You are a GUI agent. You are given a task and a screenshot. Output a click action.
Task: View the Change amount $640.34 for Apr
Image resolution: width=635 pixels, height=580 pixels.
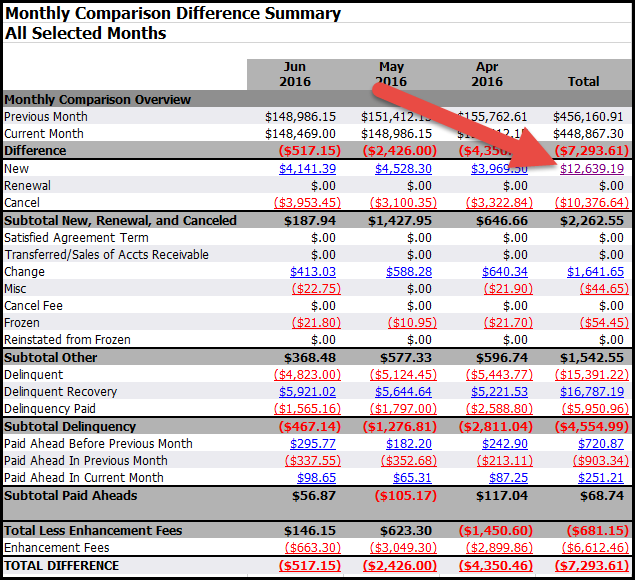click(x=505, y=271)
